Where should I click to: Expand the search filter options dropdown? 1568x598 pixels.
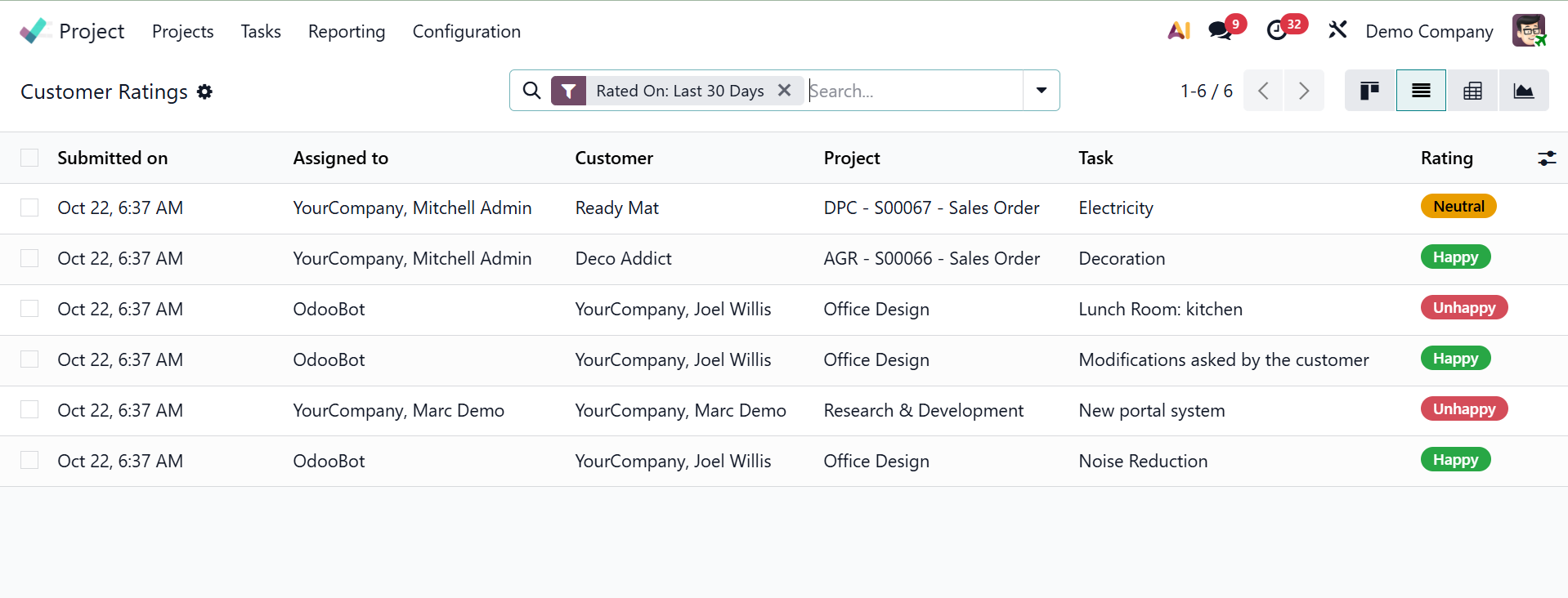pos(1041,91)
